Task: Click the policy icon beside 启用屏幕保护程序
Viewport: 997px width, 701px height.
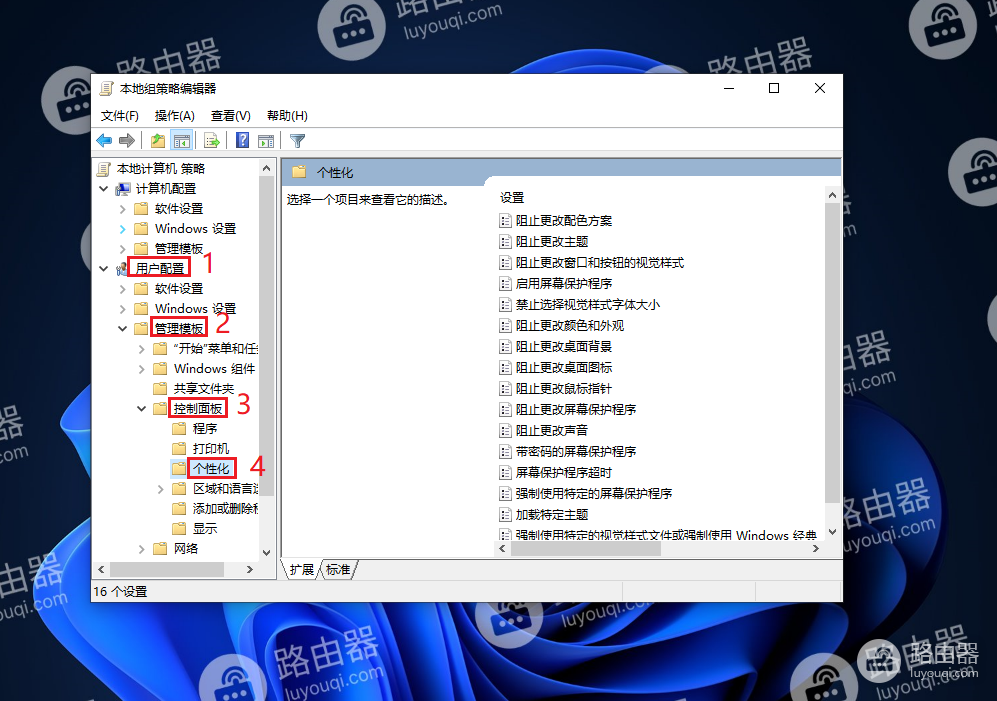Action: pyautogui.click(x=505, y=284)
